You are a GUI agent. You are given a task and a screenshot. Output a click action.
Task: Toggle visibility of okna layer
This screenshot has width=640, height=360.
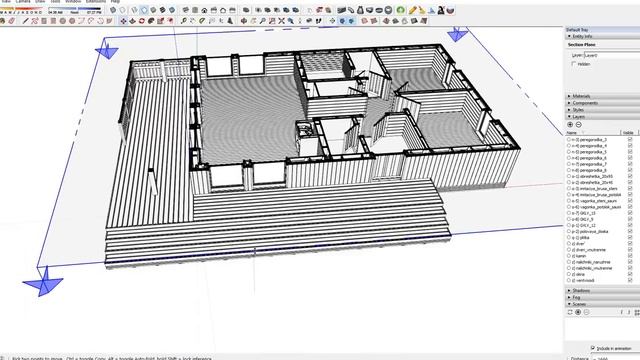[630, 274]
